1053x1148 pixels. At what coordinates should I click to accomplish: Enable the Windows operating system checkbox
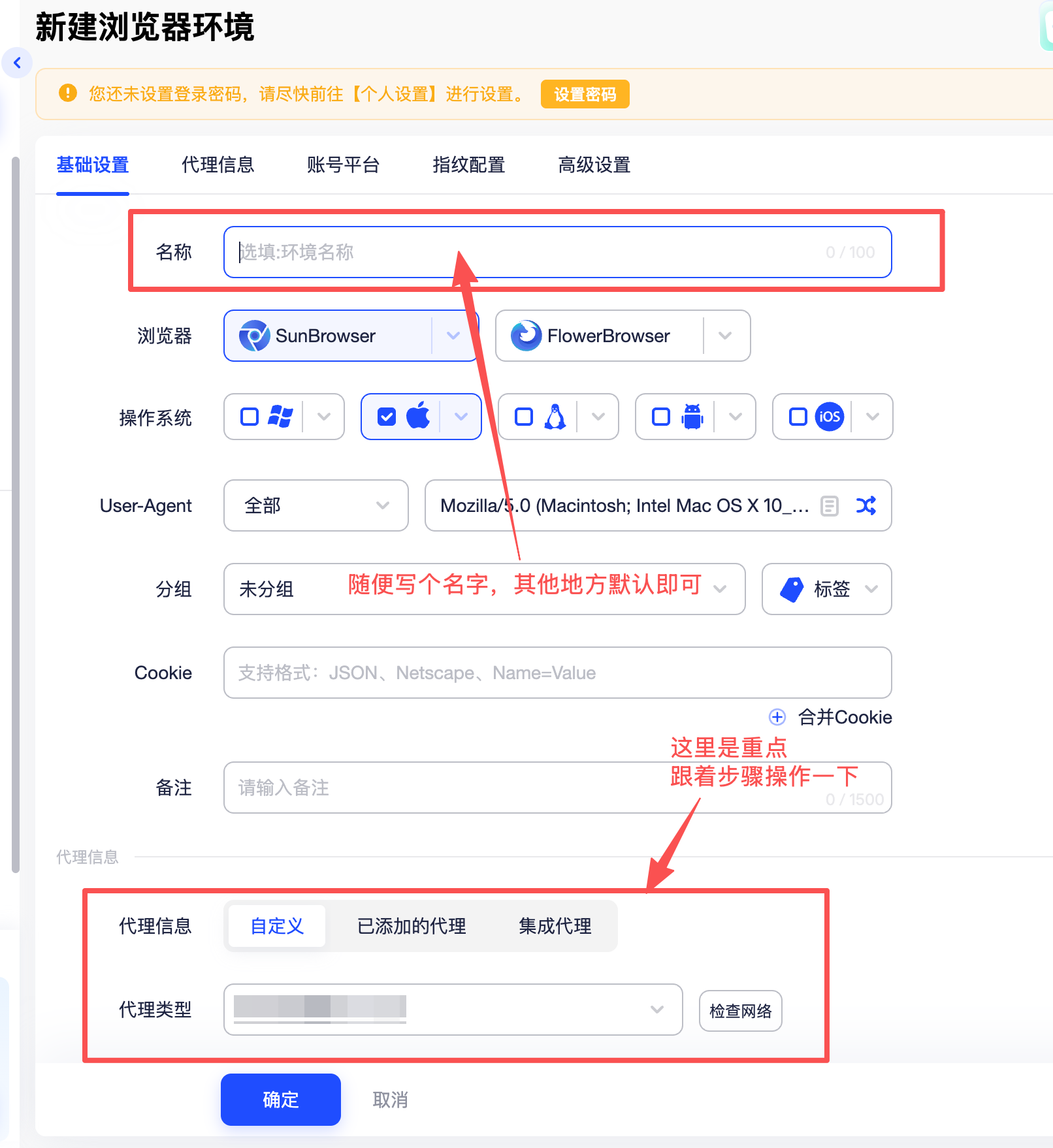249,416
